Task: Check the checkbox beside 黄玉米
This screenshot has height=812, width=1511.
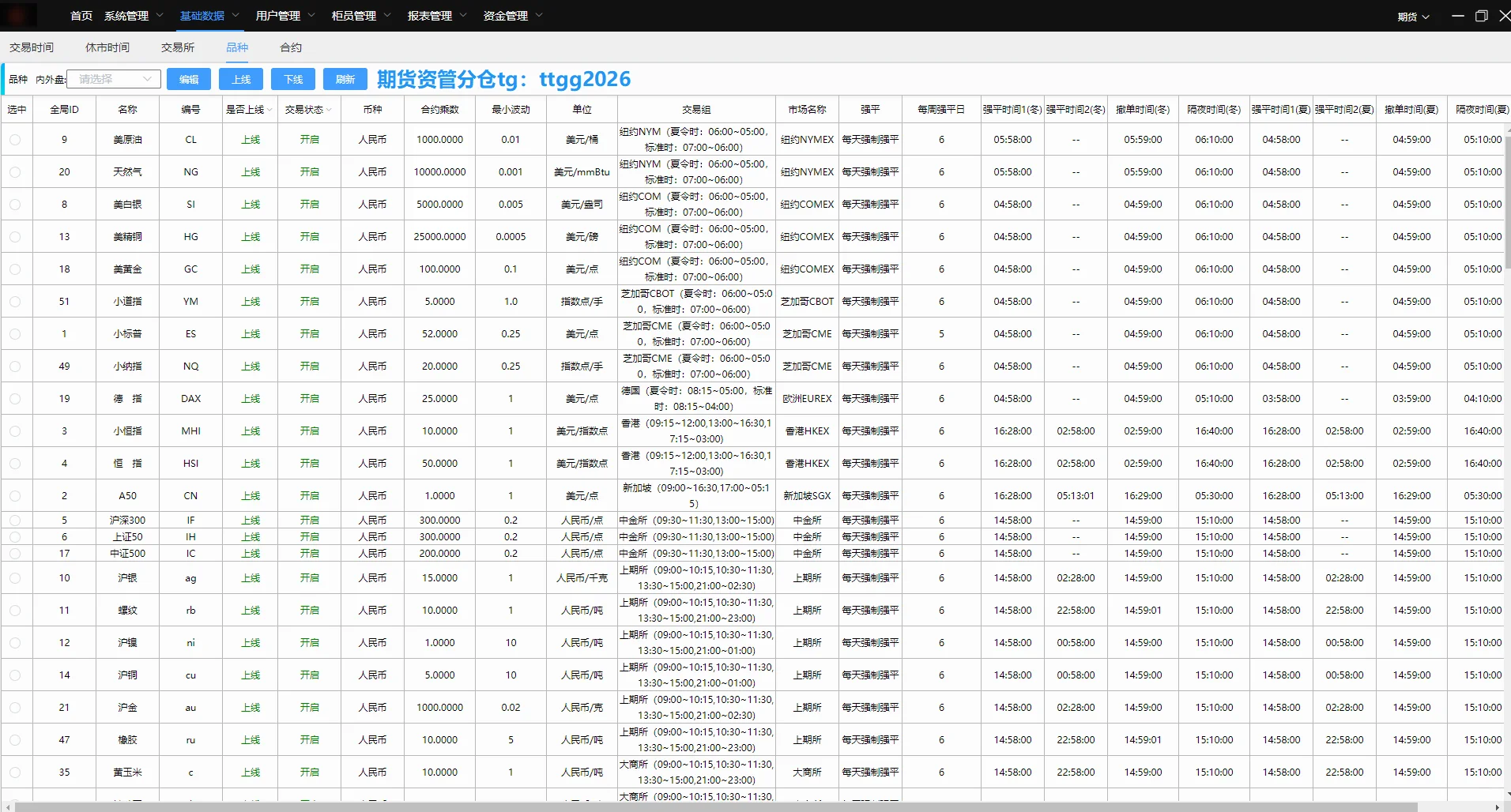Action: point(15,772)
